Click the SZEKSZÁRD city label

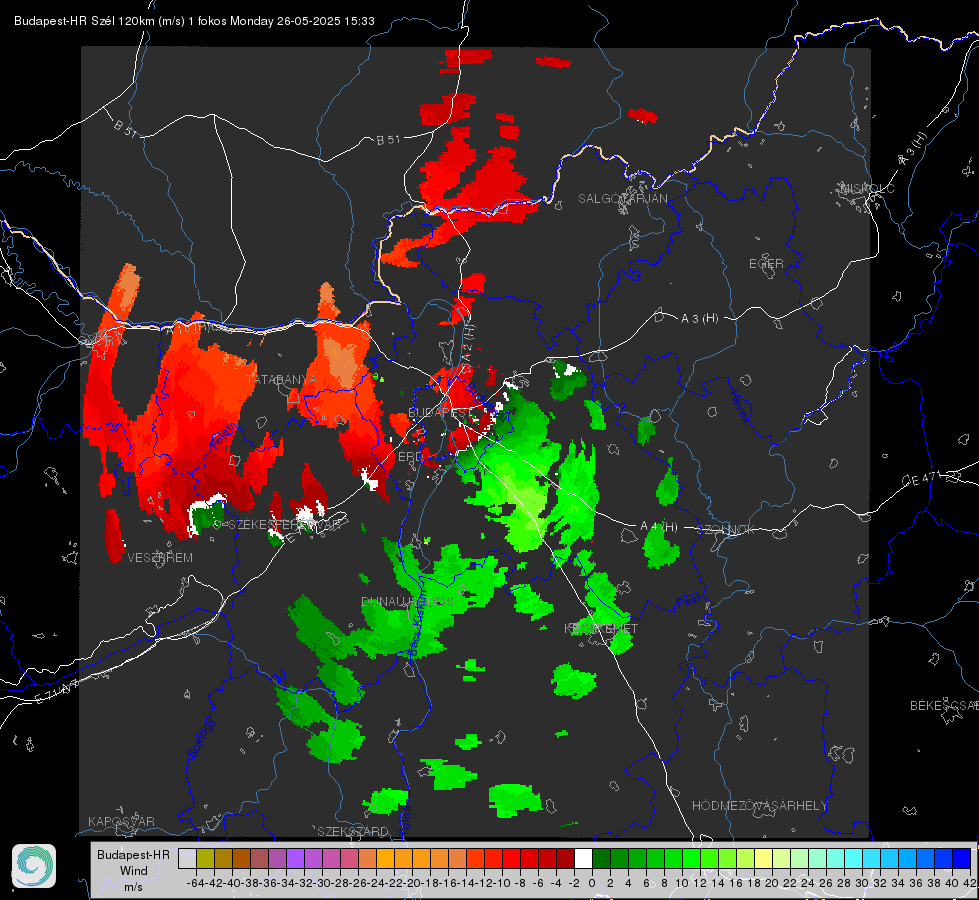tap(353, 831)
